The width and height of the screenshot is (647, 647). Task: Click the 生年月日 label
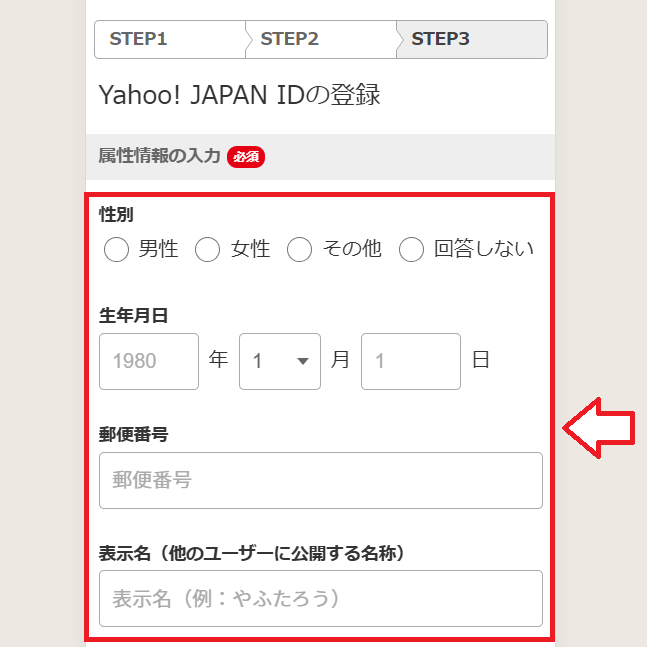133,316
